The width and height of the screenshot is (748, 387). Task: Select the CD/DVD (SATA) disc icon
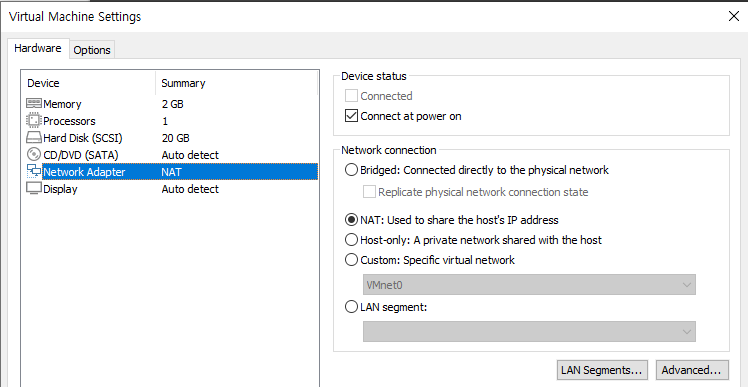pyautogui.click(x=34, y=155)
